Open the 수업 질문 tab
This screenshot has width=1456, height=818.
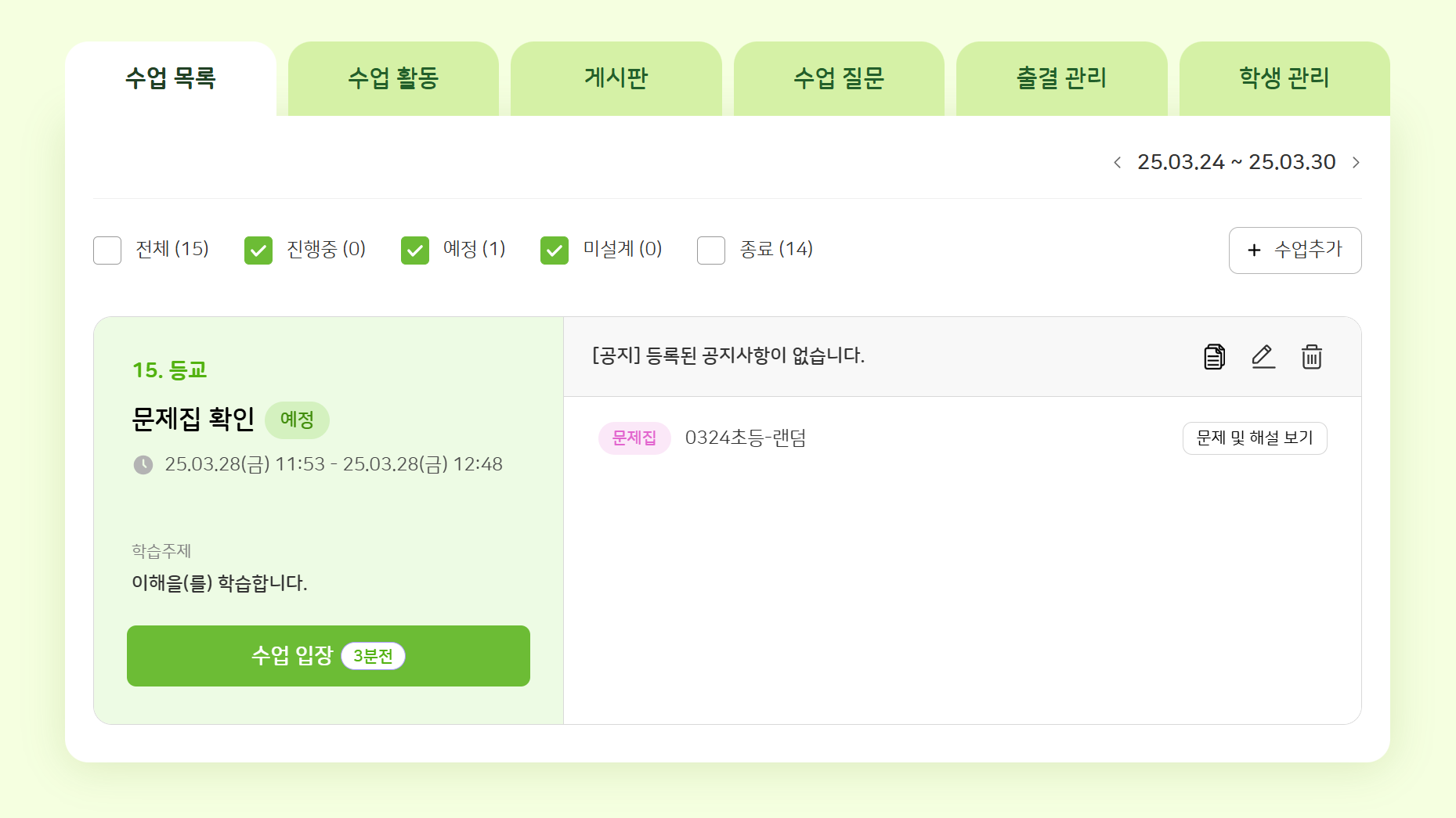tap(839, 78)
